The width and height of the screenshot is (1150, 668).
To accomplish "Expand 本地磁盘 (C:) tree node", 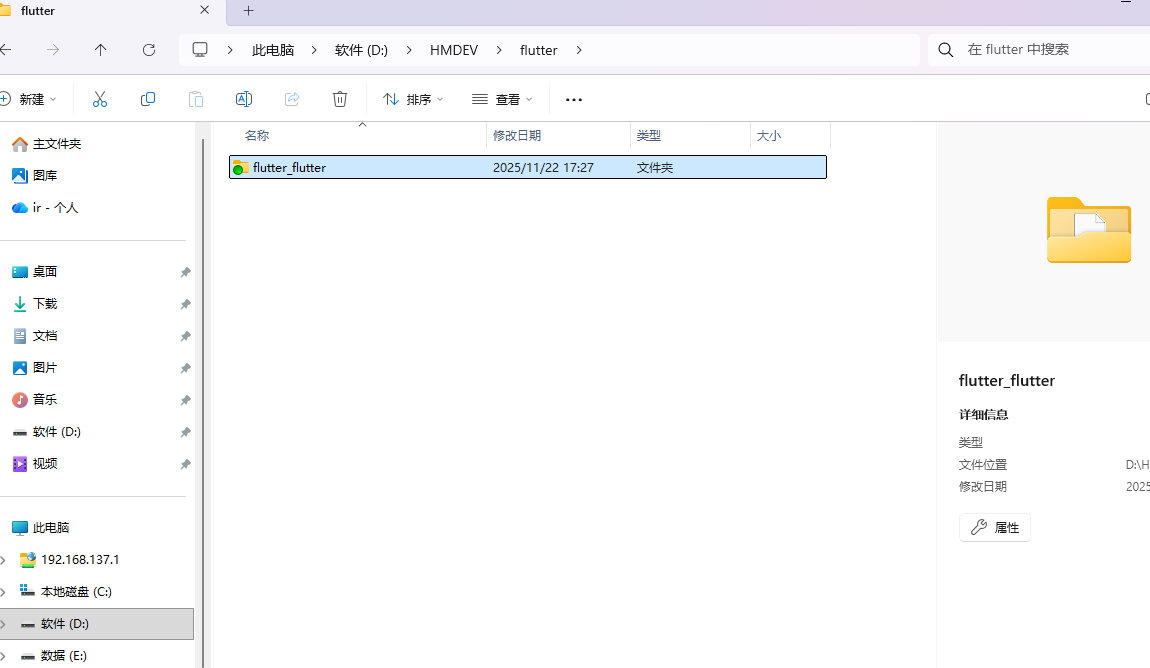I will [x=4, y=592].
